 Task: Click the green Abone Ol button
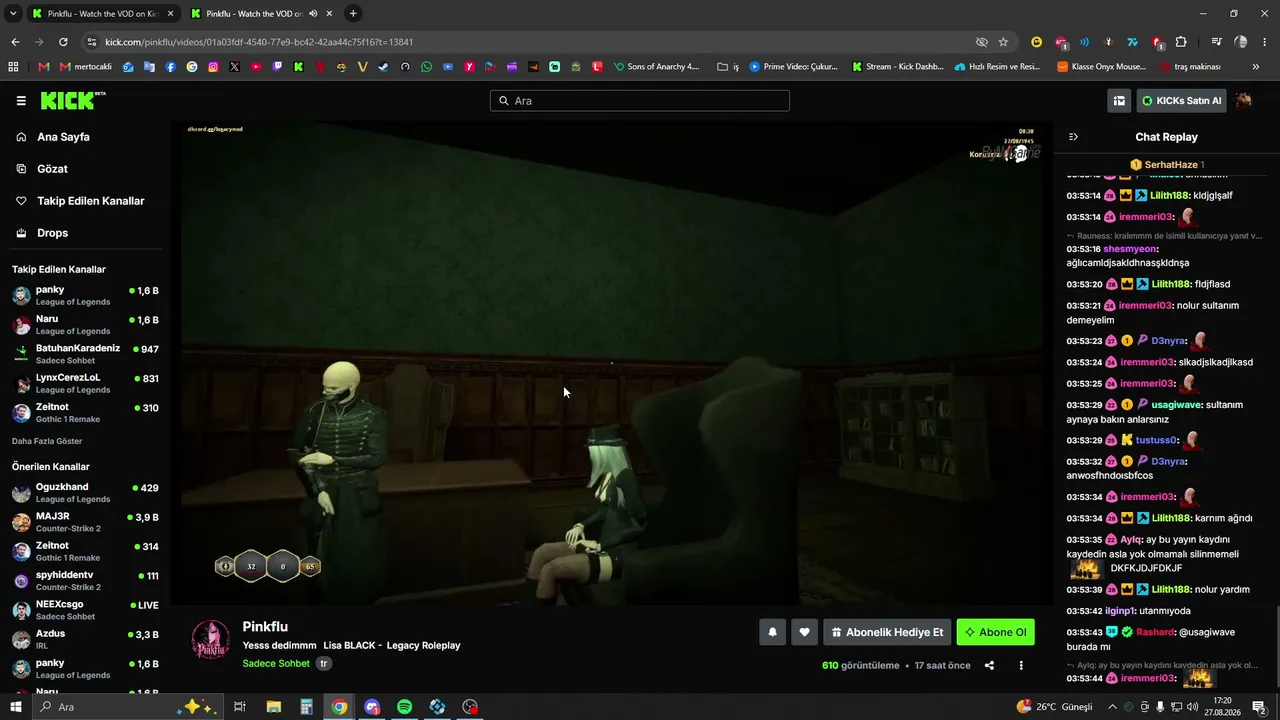(995, 632)
